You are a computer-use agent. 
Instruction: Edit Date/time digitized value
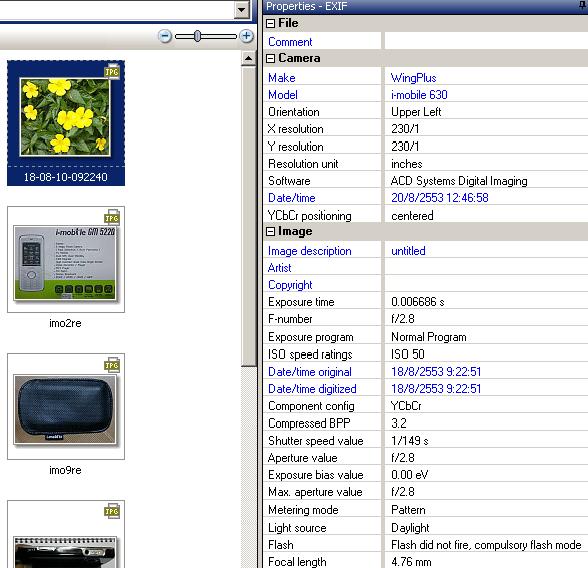(436, 389)
